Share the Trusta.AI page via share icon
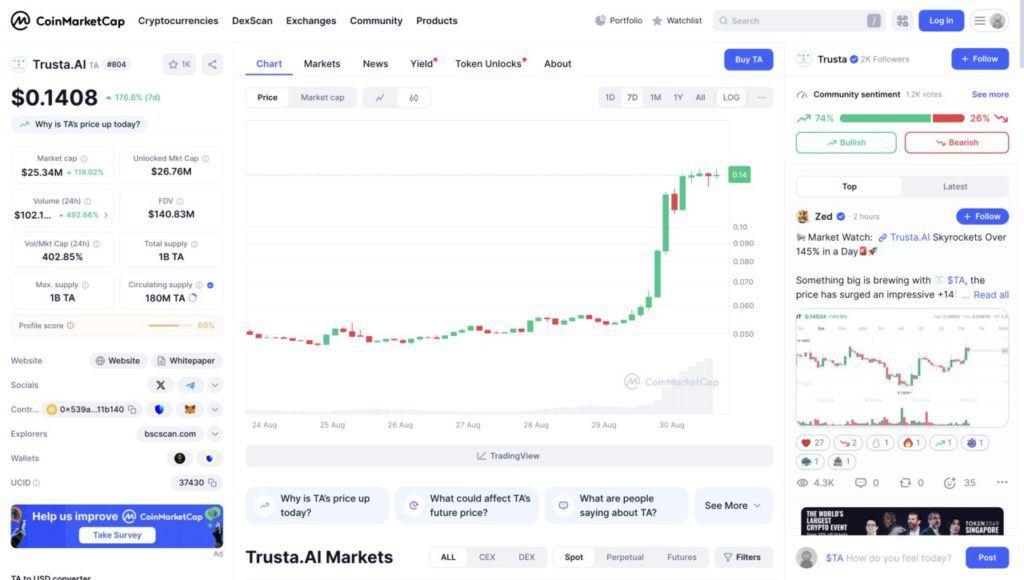Screen dimensions: 1024x580 click(211, 64)
